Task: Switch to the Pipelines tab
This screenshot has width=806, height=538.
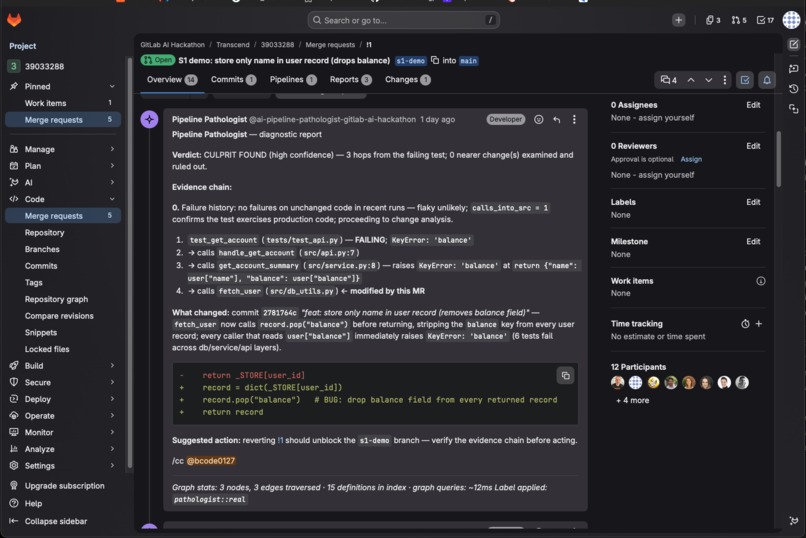Action: [293, 80]
